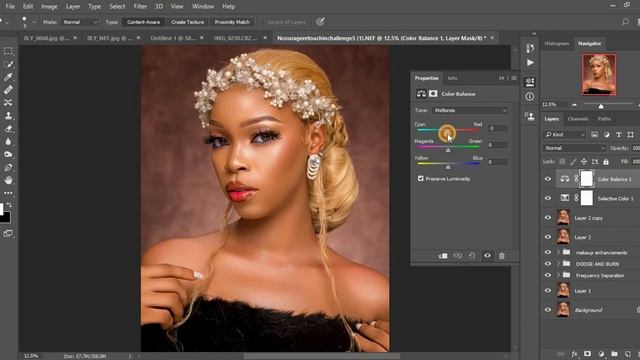The height and width of the screenshot is (360, 640).
Task: Toggle adjustment visibility eye in Properties
Action: click(x=487, y=256)
